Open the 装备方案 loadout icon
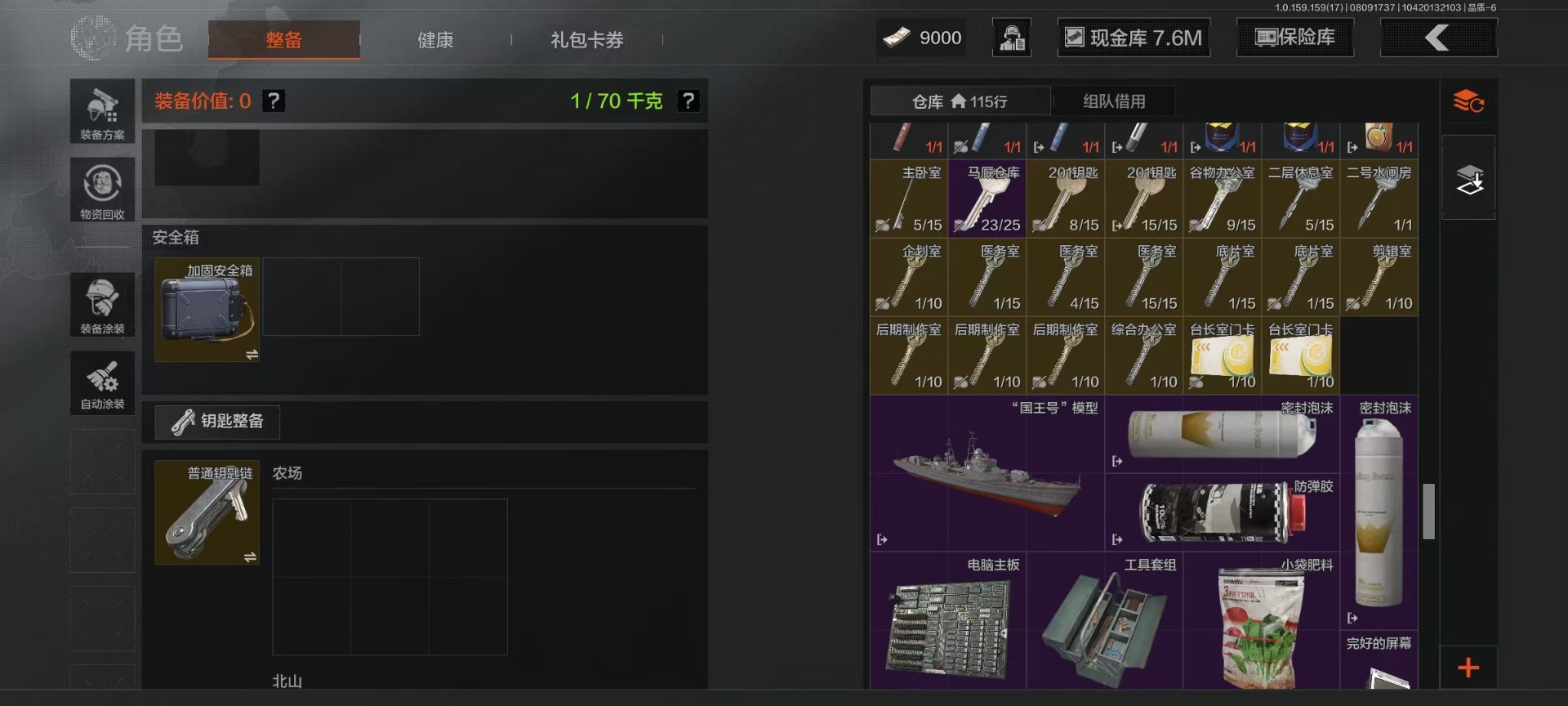 click(102, 112)
